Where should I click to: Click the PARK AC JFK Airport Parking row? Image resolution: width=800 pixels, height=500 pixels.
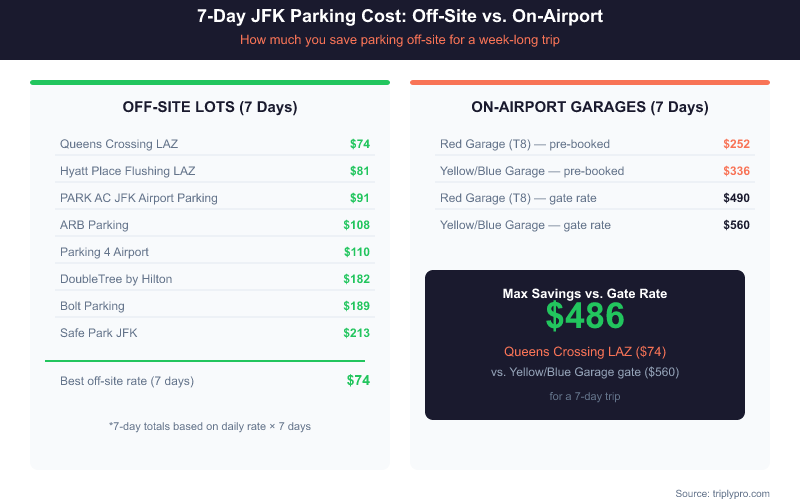pos(138,198)
